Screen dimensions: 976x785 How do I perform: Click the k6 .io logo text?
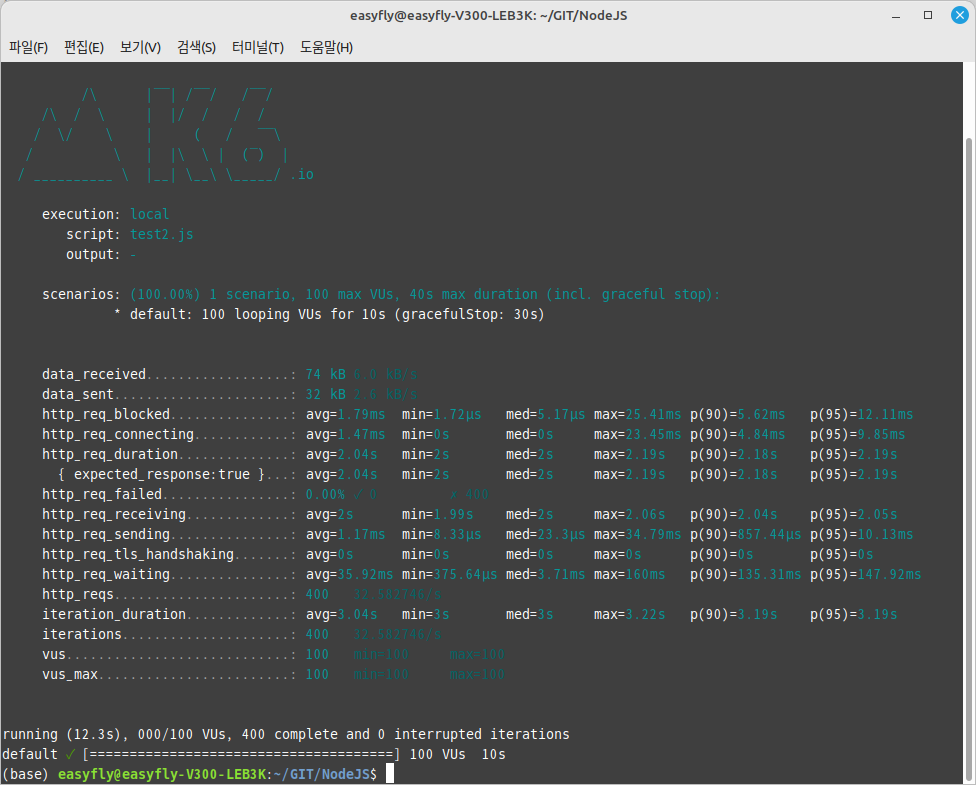(303, 174)
